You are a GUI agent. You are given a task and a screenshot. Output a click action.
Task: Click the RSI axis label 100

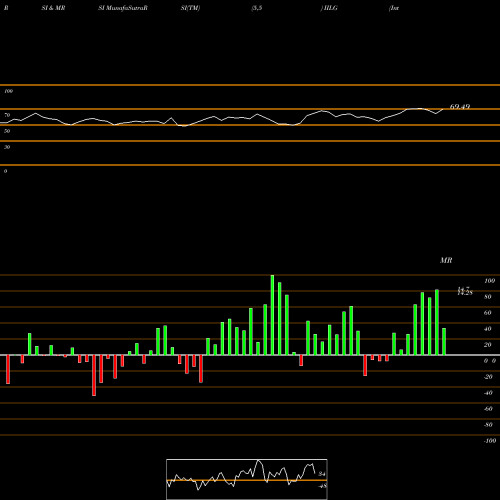(x=9, y=91)
